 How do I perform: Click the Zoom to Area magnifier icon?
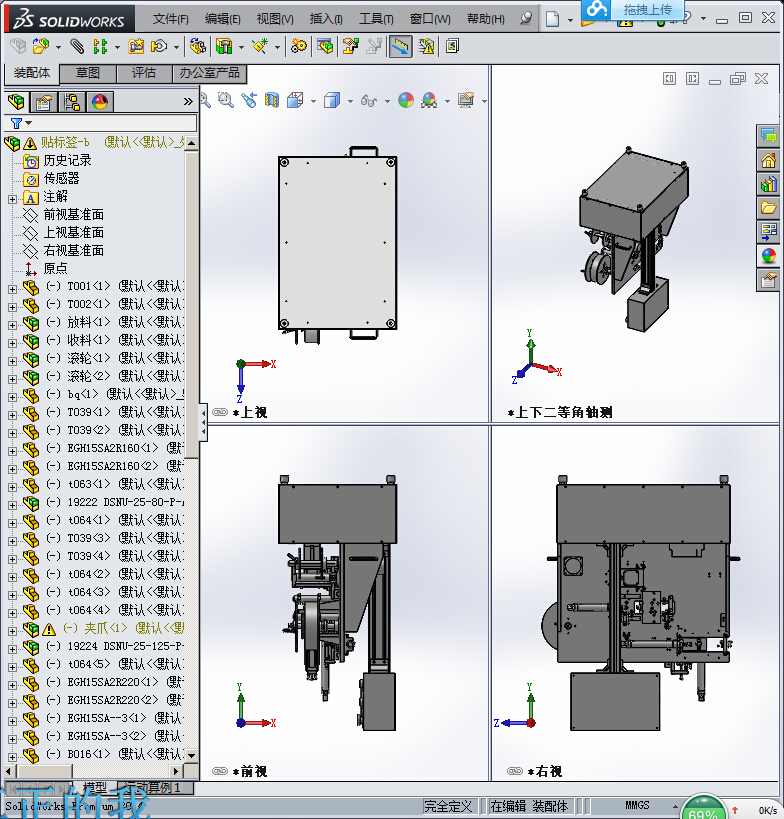[x=225, y=100]
